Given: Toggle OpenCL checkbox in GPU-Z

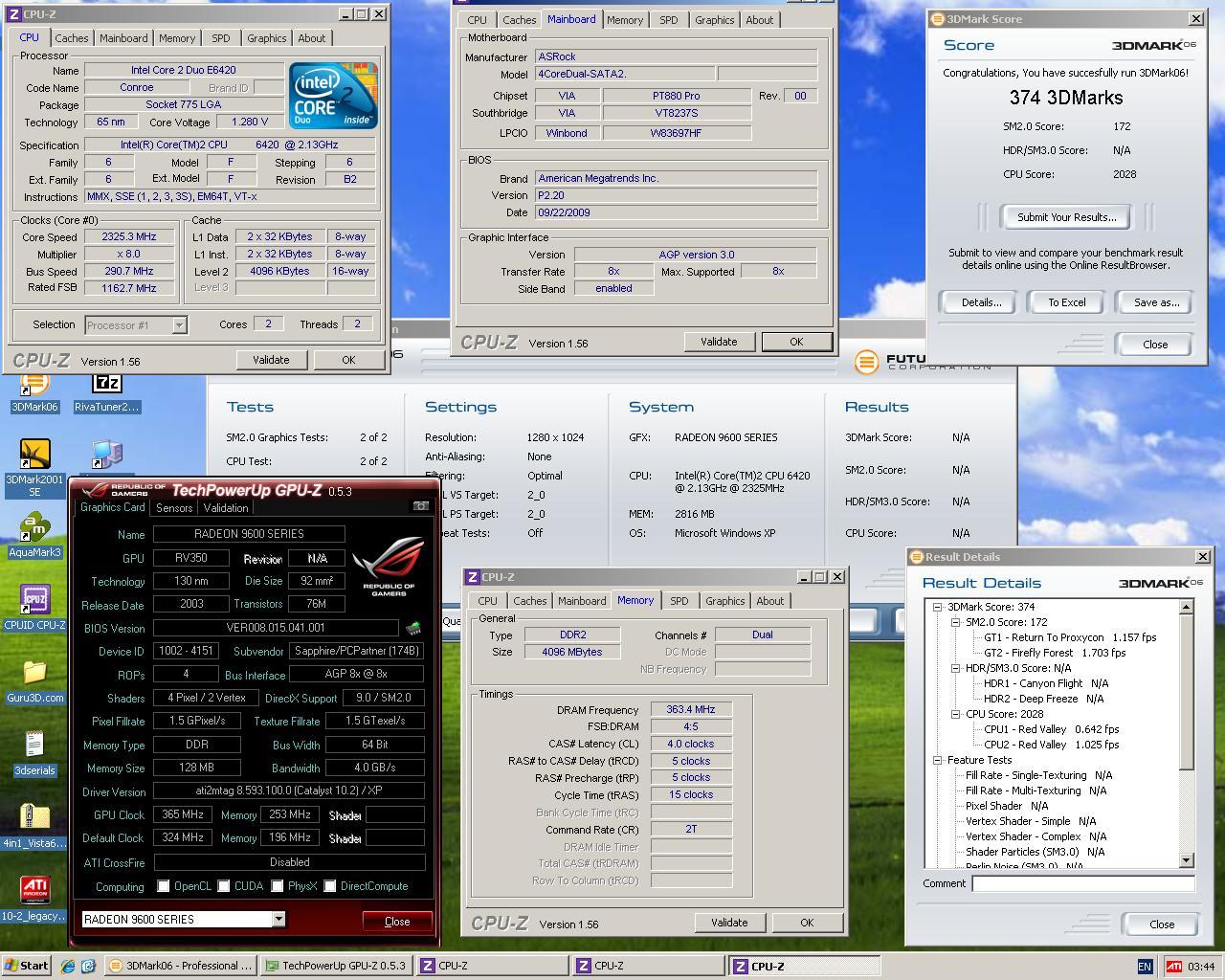Looking at the screenshot, I should tap(163, 886).
